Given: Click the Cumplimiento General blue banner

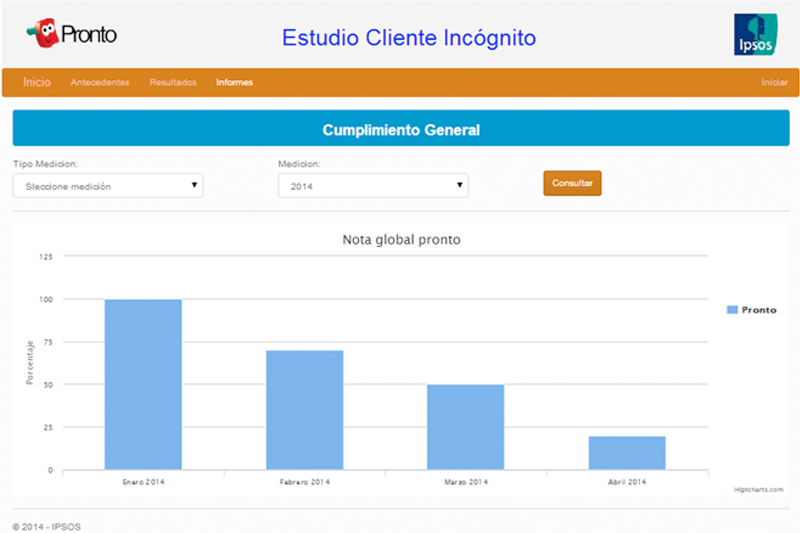Looking at the screenshot, I should 401,128.
